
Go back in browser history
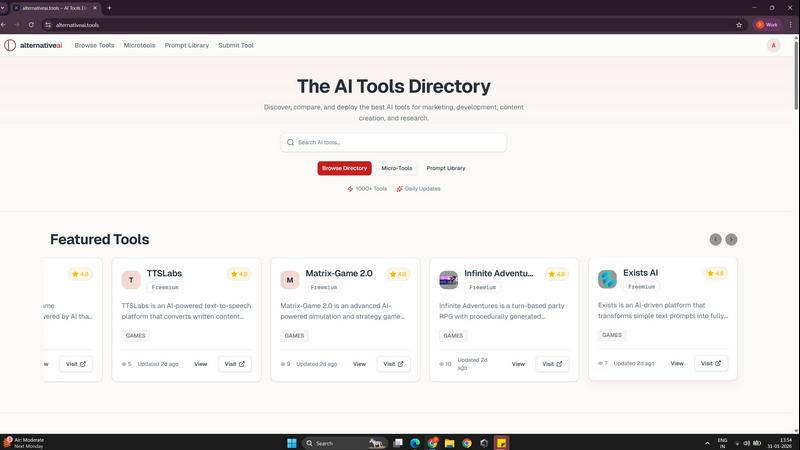click(3, 24)
